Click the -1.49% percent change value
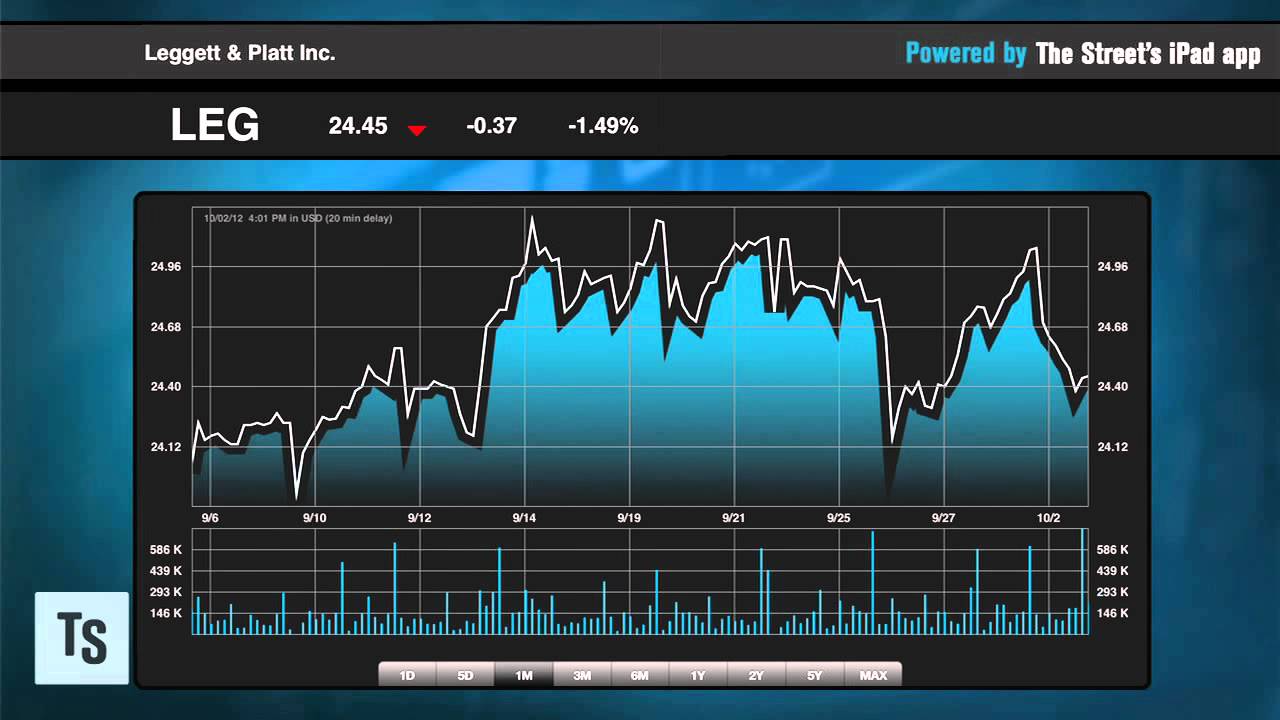This screenshot has width=1280, height=720. [x=603, y=126]
